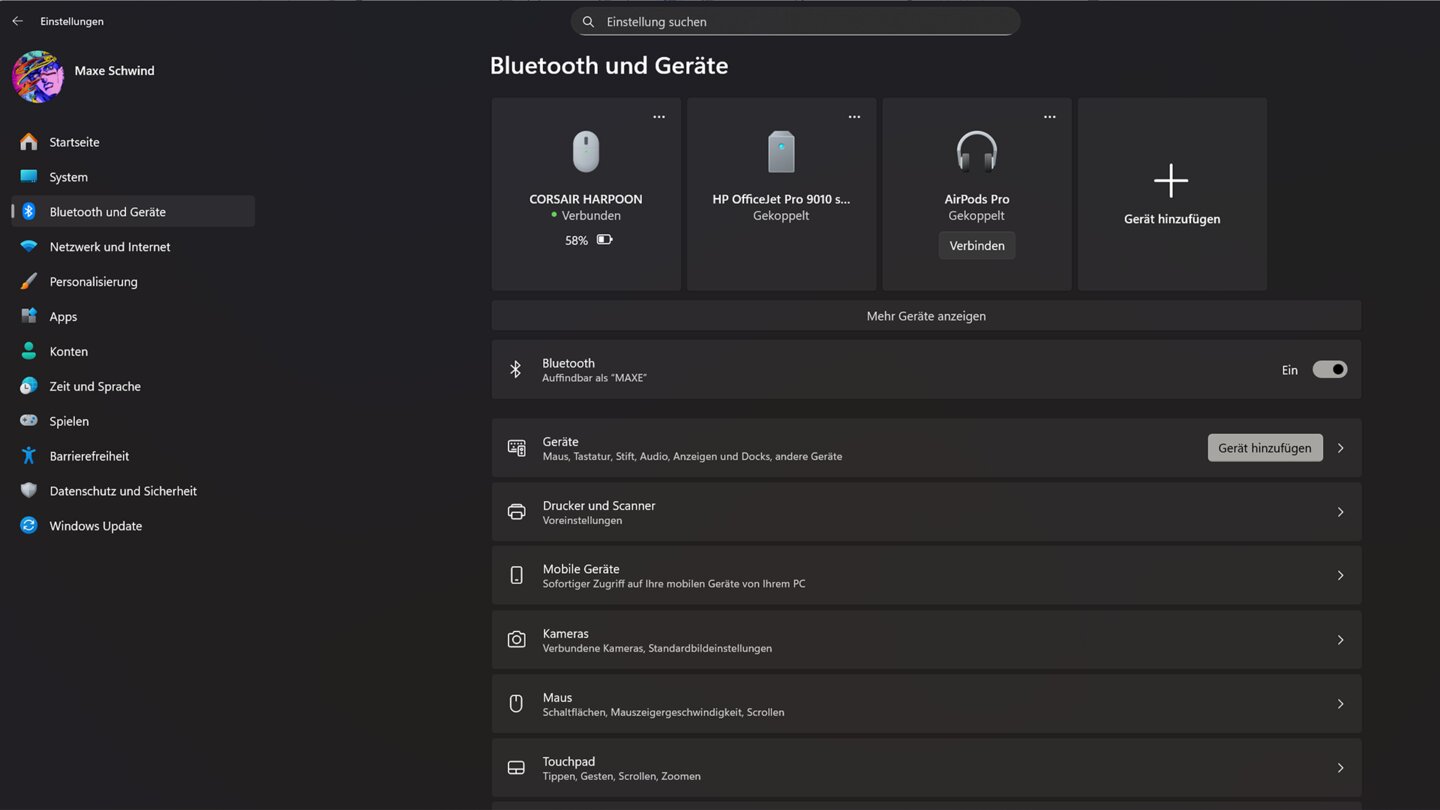Open Personalisierung from the sidebar

(94, 282)
